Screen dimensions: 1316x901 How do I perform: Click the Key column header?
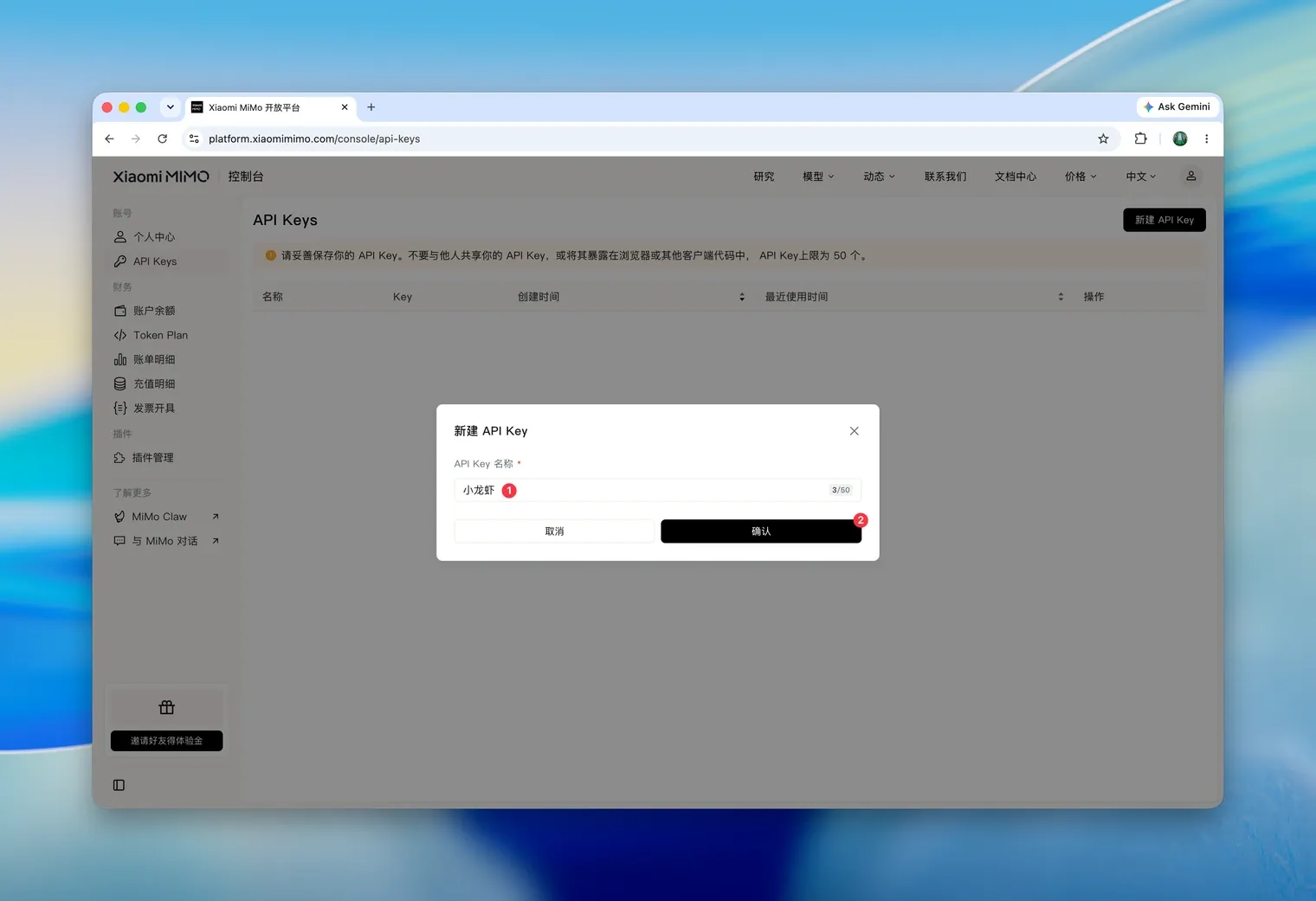point(403,297)
